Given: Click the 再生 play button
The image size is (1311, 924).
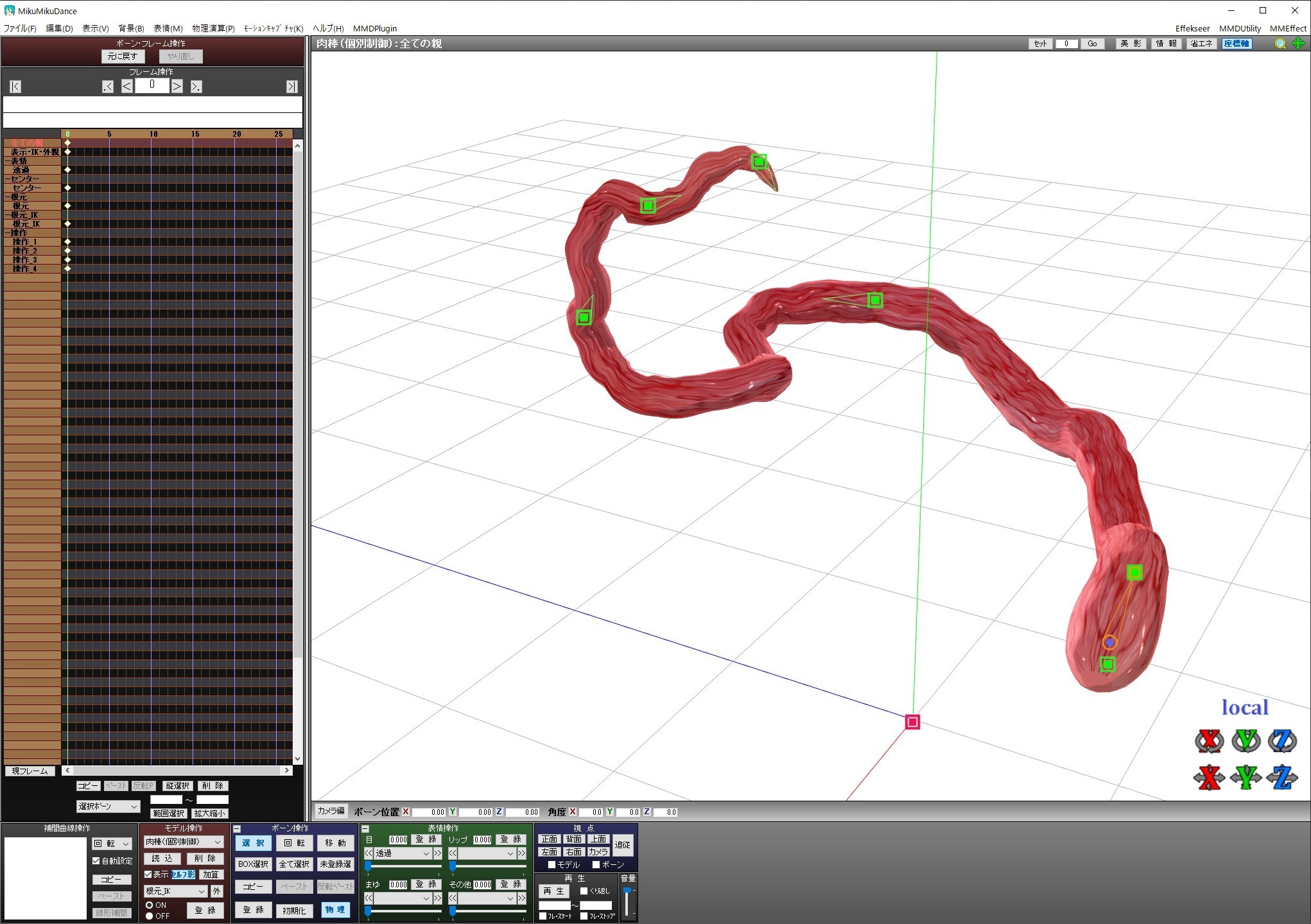Looking at the screenshot, I should coord(553,891).
